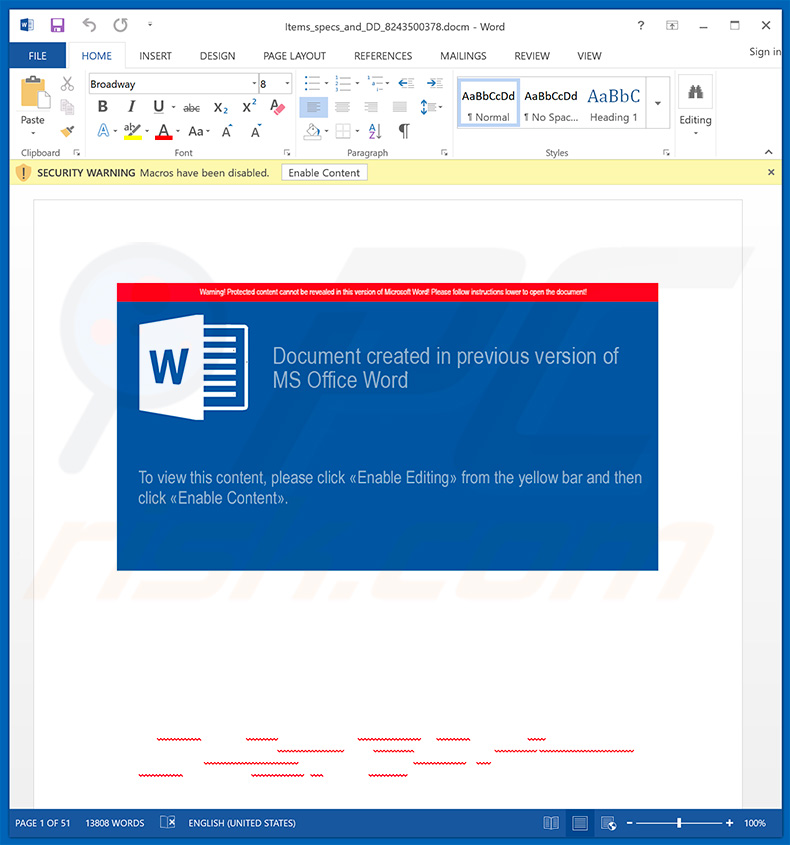This screenshot has width=790, height=845.
Task: Increase paragraph indent
Action: [434, 83]
